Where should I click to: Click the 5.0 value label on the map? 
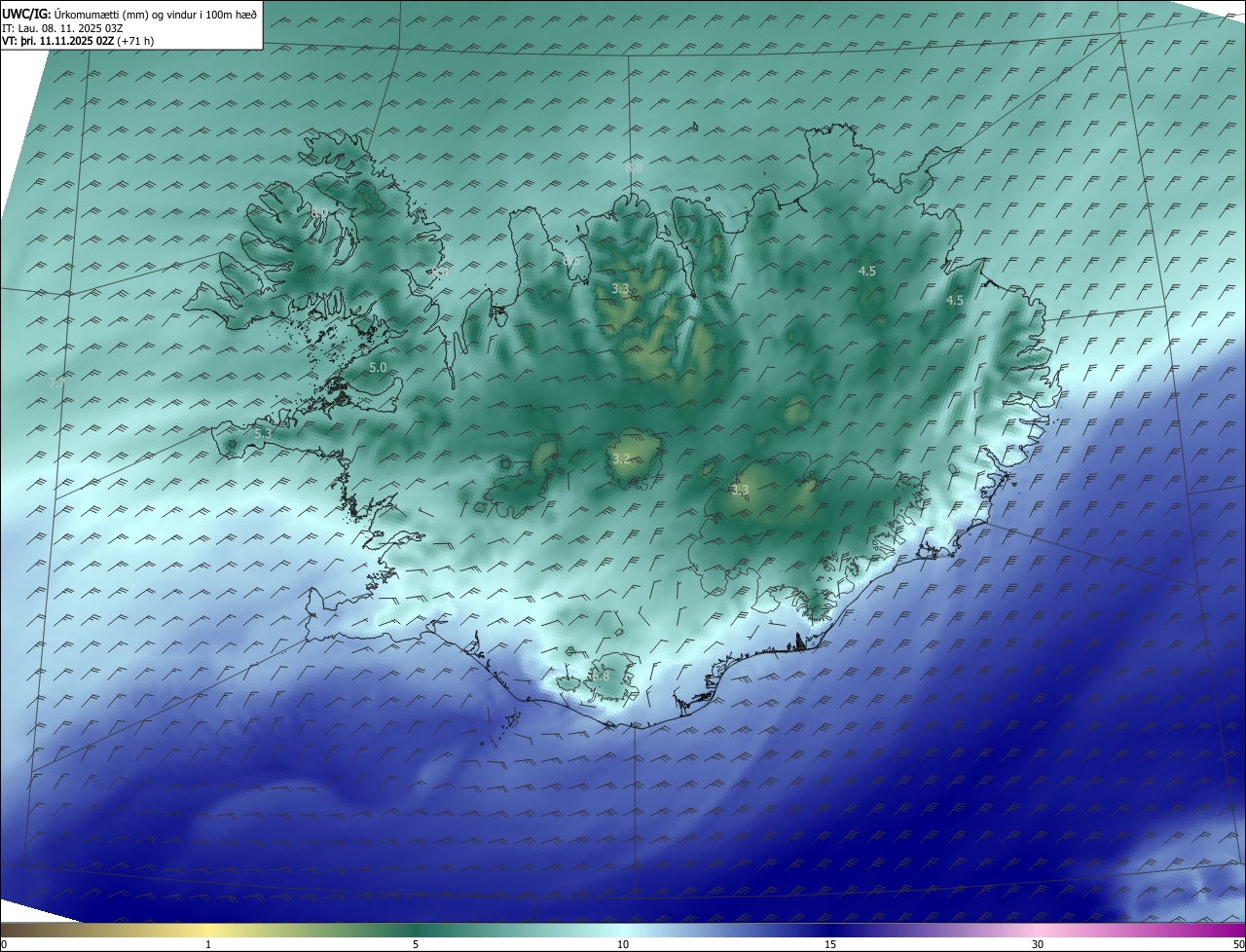click(379, 368)
